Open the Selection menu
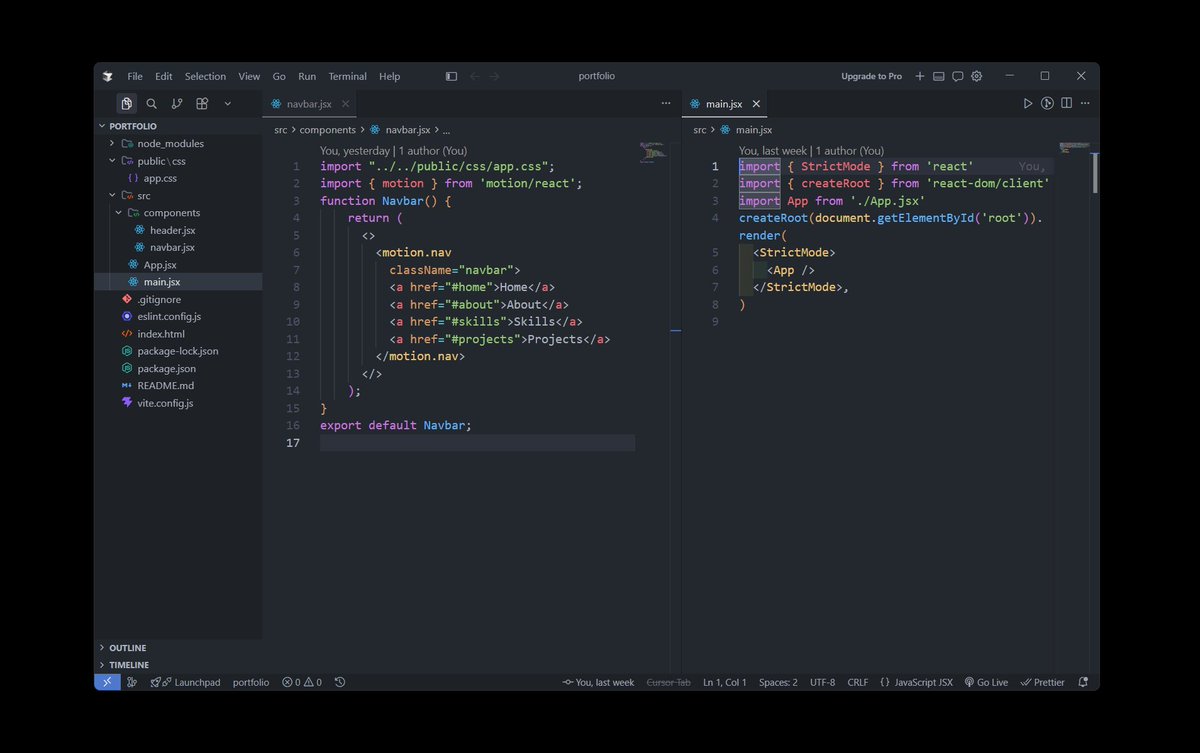The width and height of the screenshot is (1200, 753). tap(205, 76)
